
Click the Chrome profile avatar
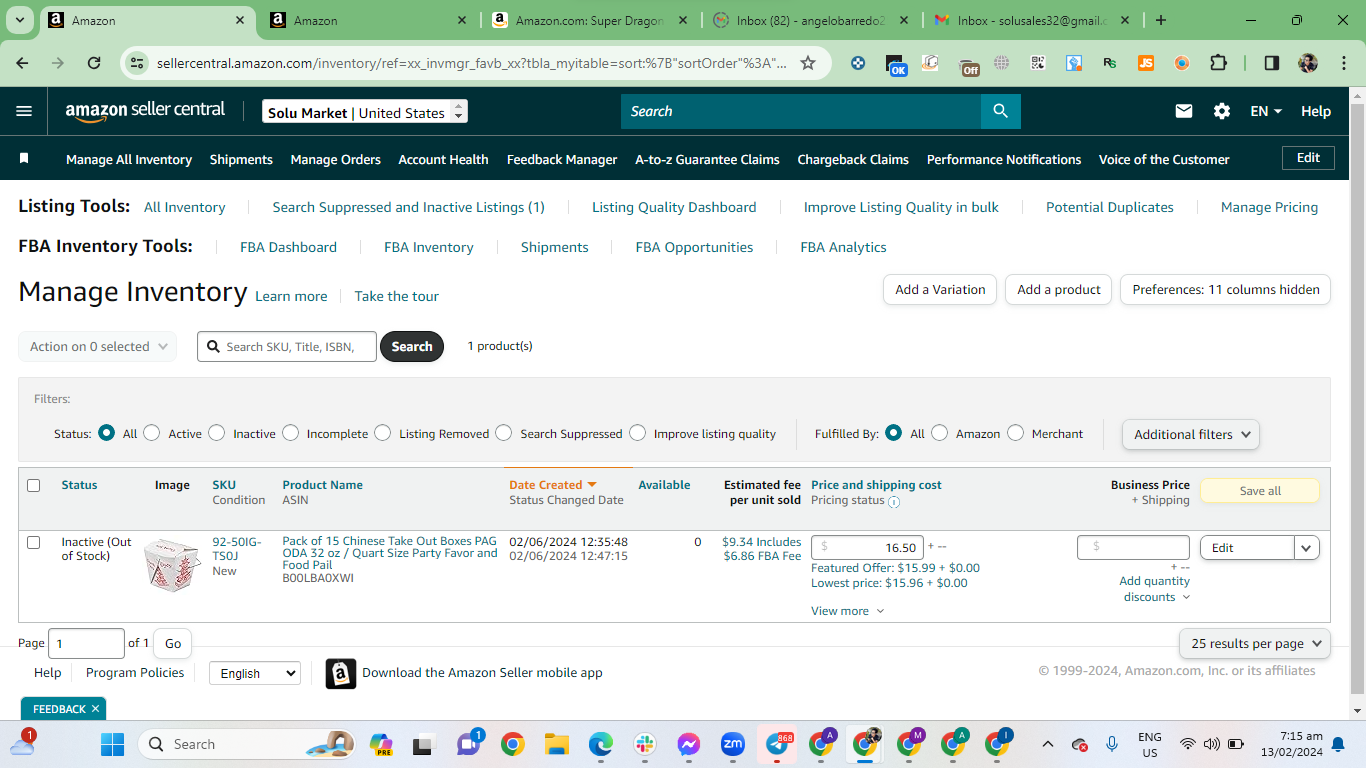(x=1308, y=63)
